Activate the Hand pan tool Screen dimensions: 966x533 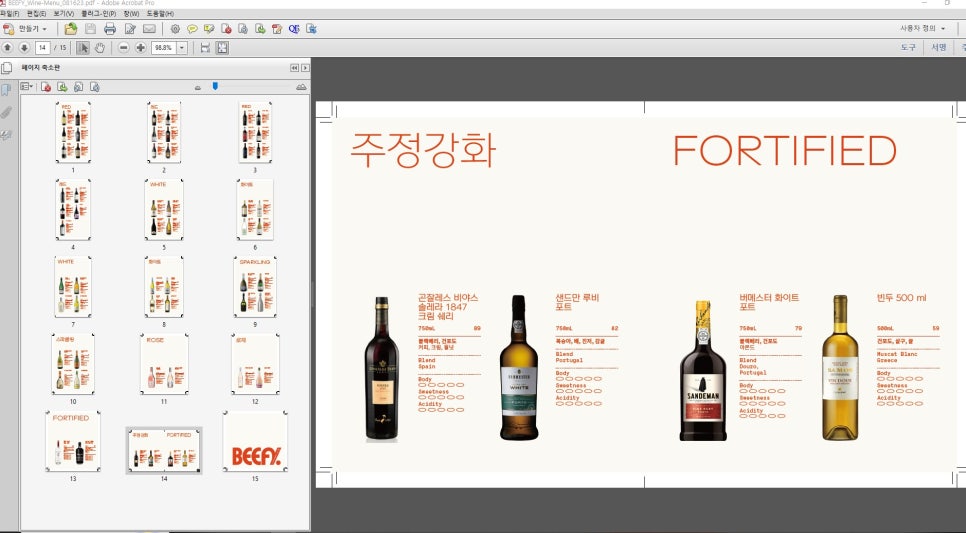point(100,47)
